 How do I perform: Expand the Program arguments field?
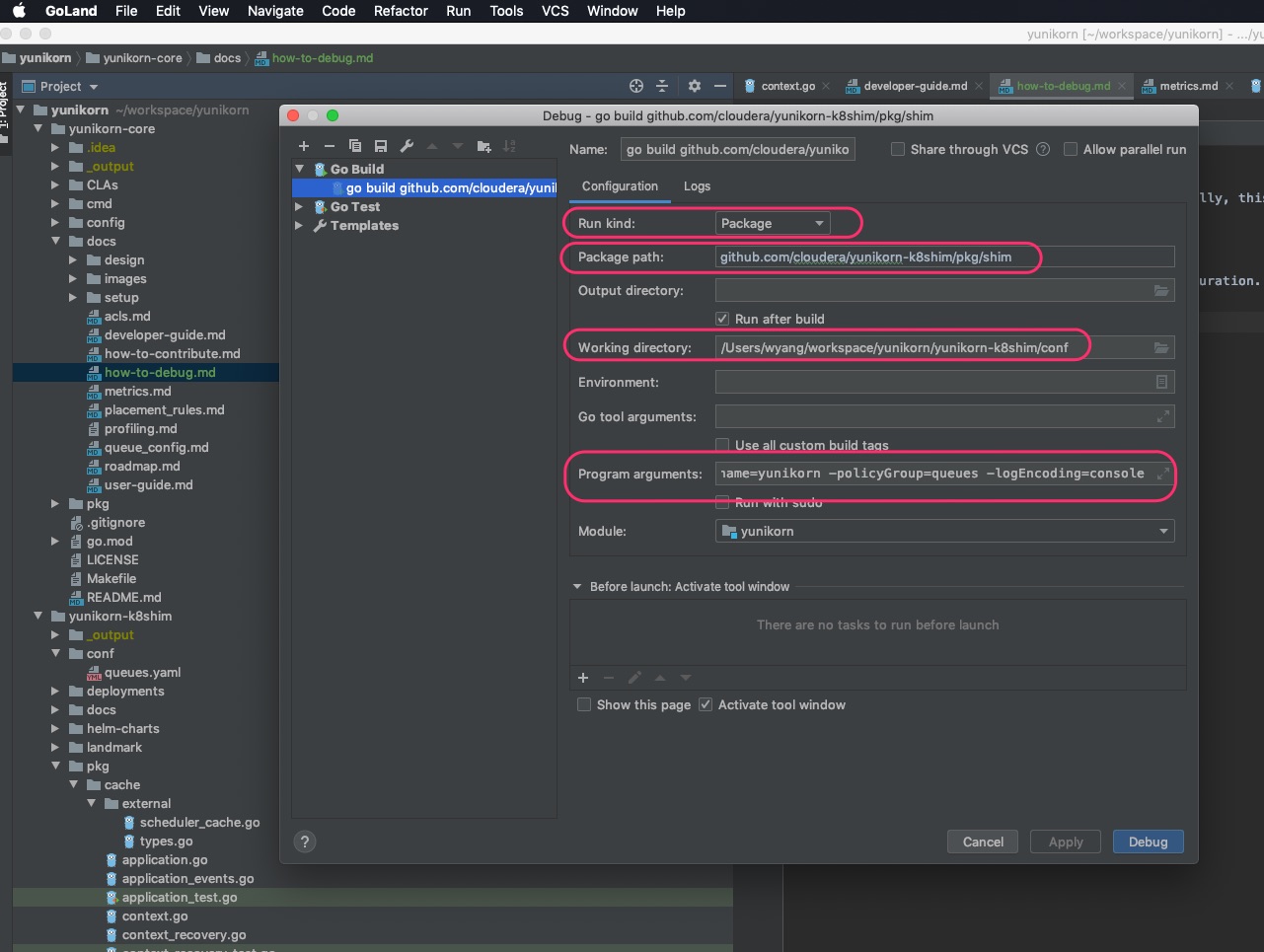pos(1162,474)
